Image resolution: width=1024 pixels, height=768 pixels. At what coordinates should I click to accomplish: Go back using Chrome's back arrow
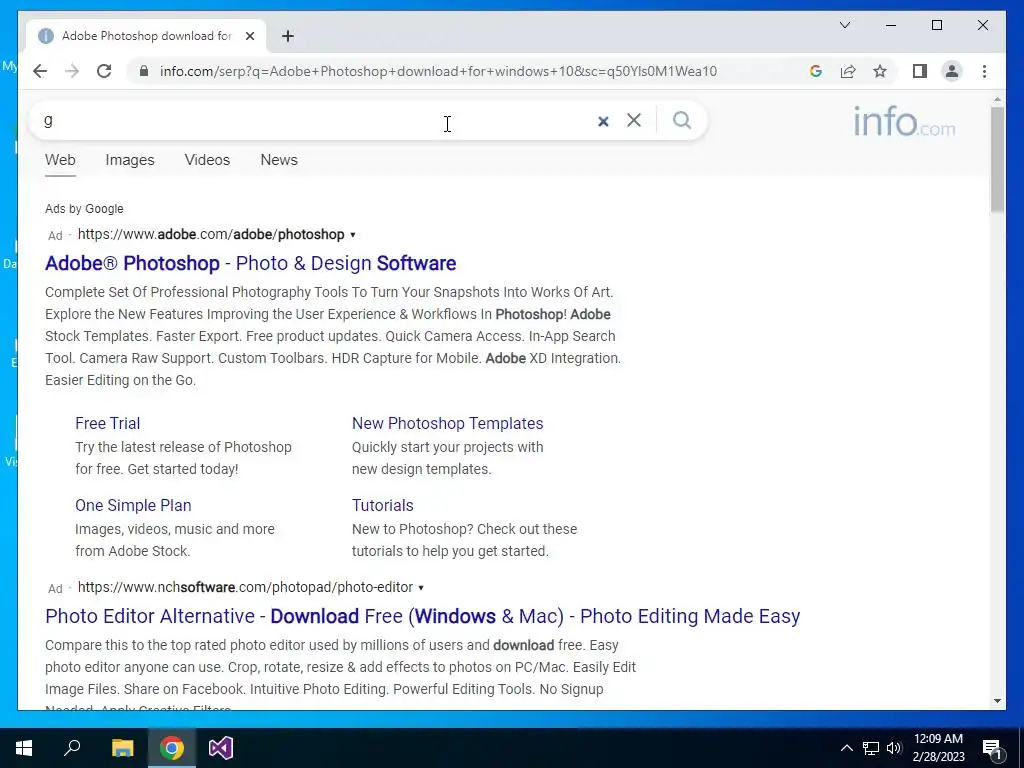[x=40, y=71]
